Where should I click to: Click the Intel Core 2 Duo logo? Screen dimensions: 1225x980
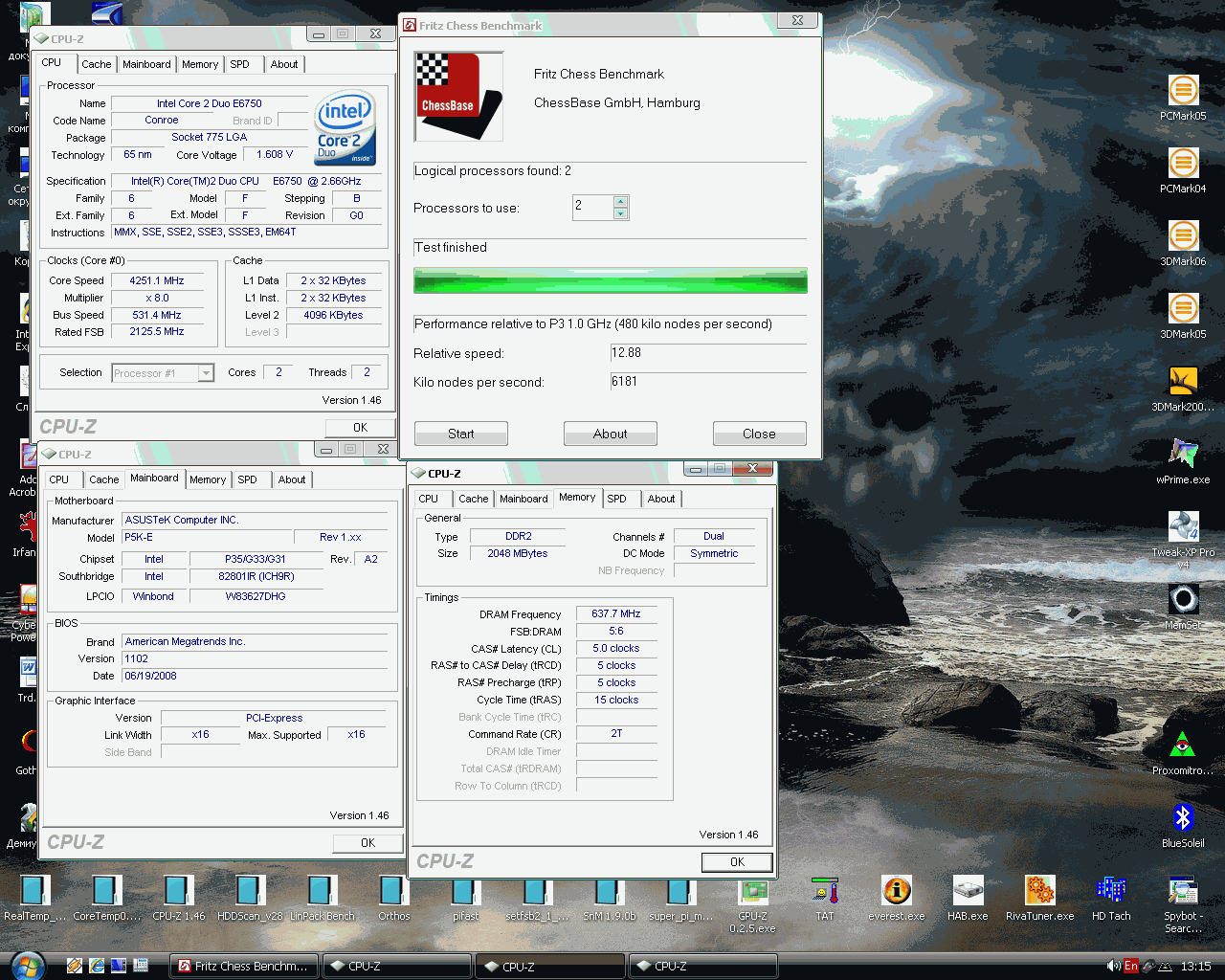(345, 128)
